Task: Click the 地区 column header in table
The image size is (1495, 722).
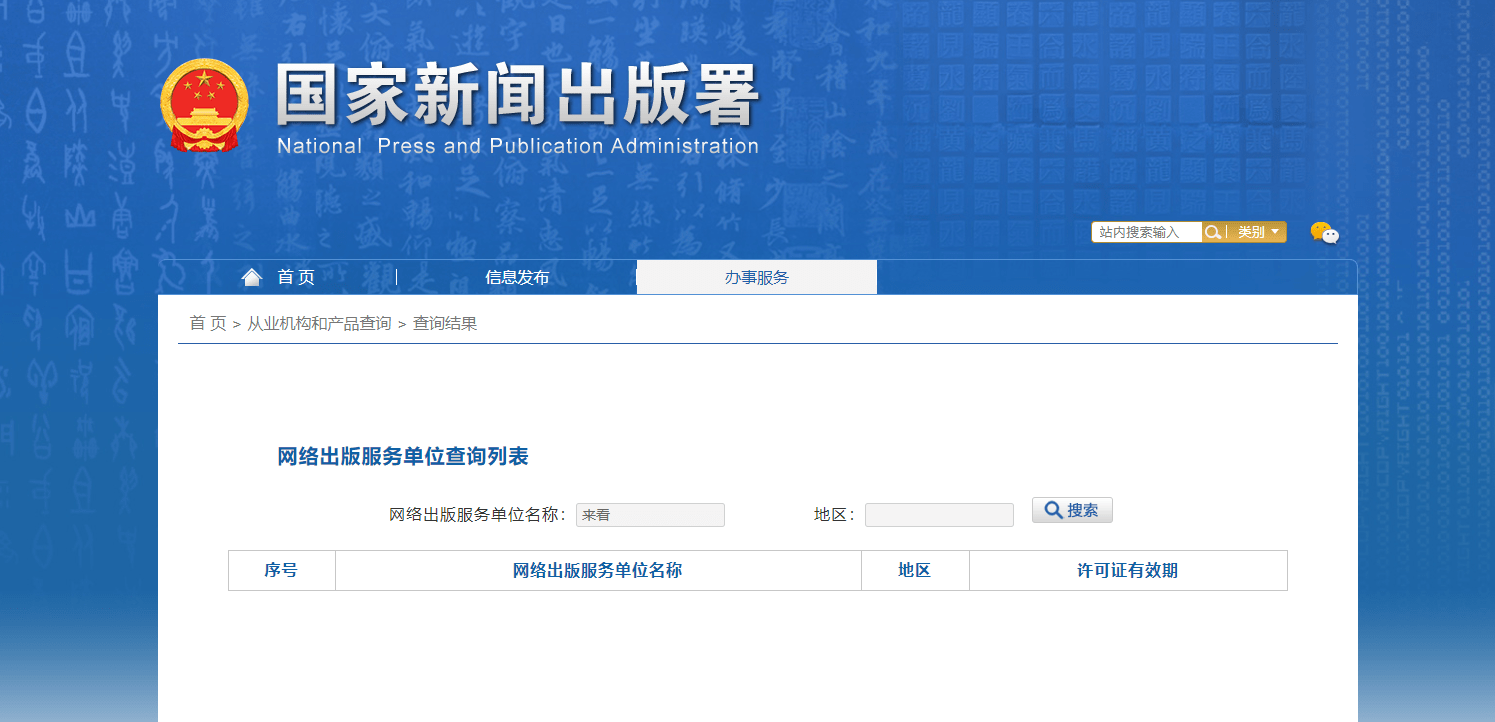Action: point(914,570)
